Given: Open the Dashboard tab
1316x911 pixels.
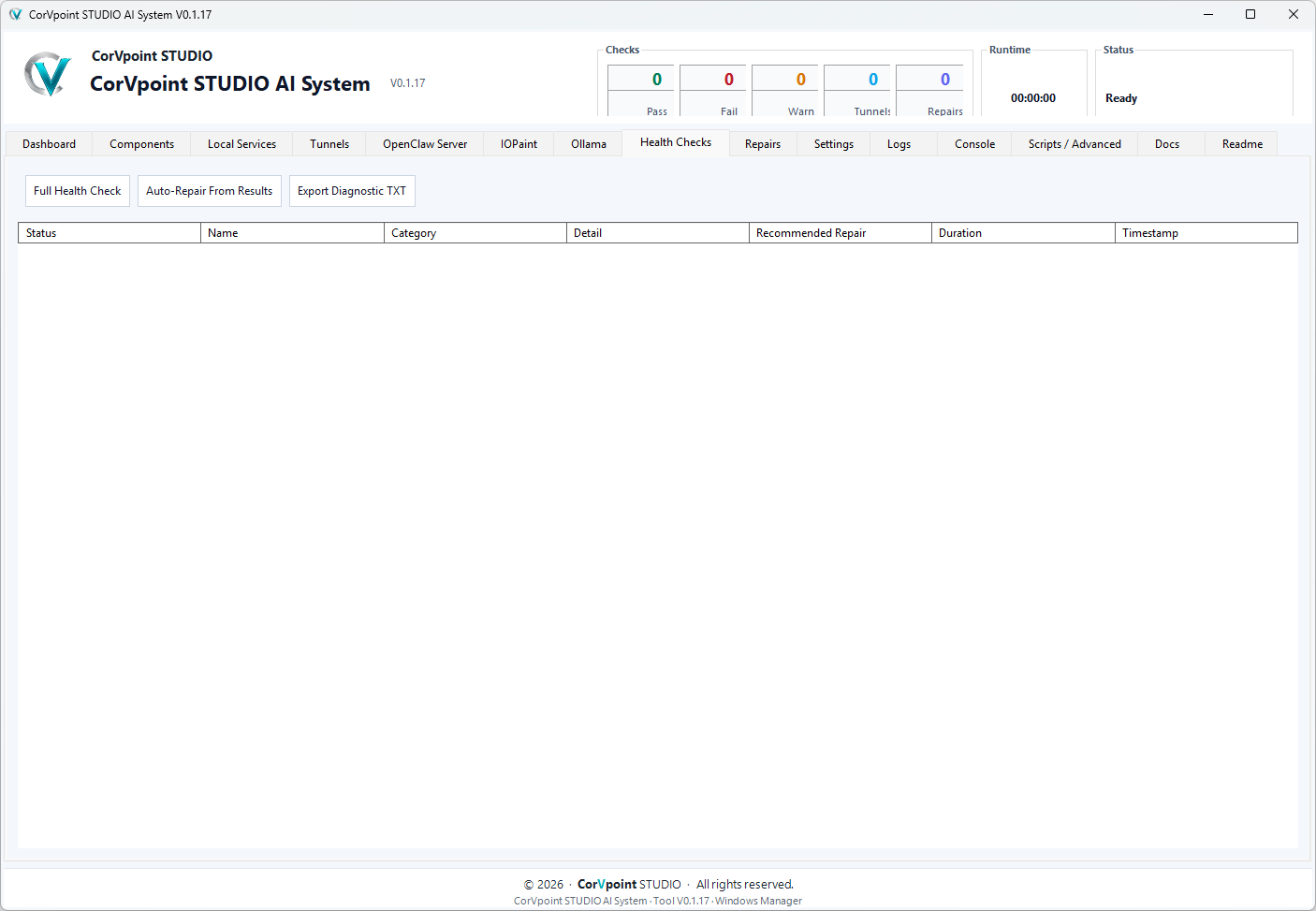Looking at the screenshot, I should point(49,144).
